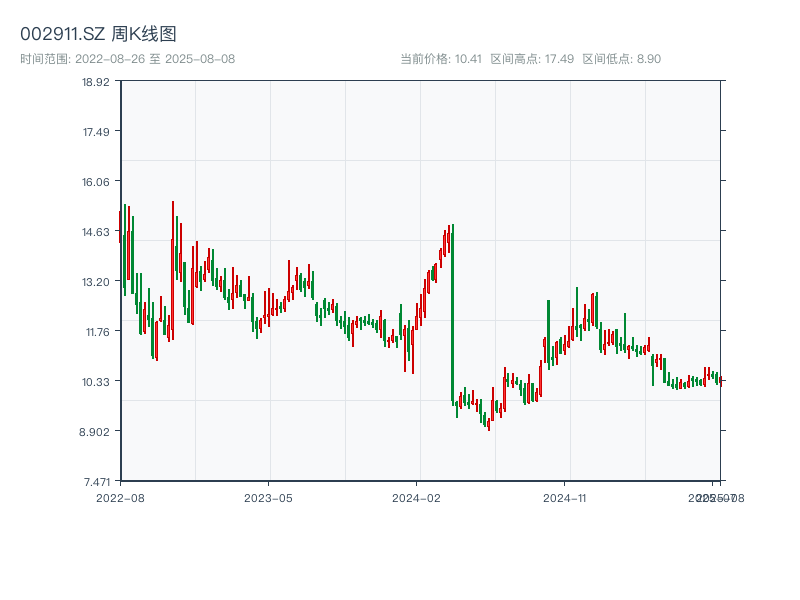Click y-axis label 18.92
Viewport: 800px width, 600px height.
96,82
